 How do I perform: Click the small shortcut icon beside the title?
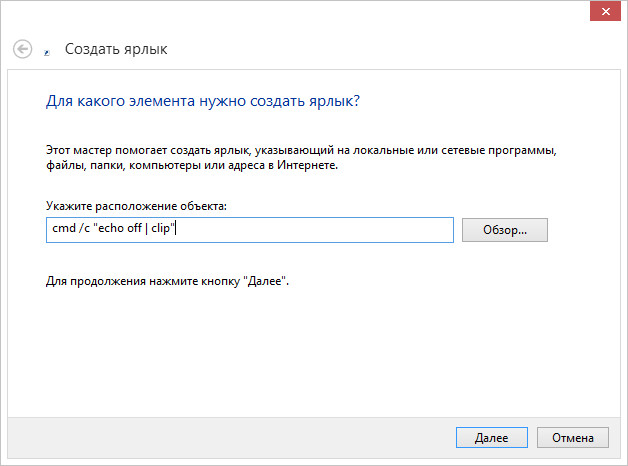click(x=47, y=52)
